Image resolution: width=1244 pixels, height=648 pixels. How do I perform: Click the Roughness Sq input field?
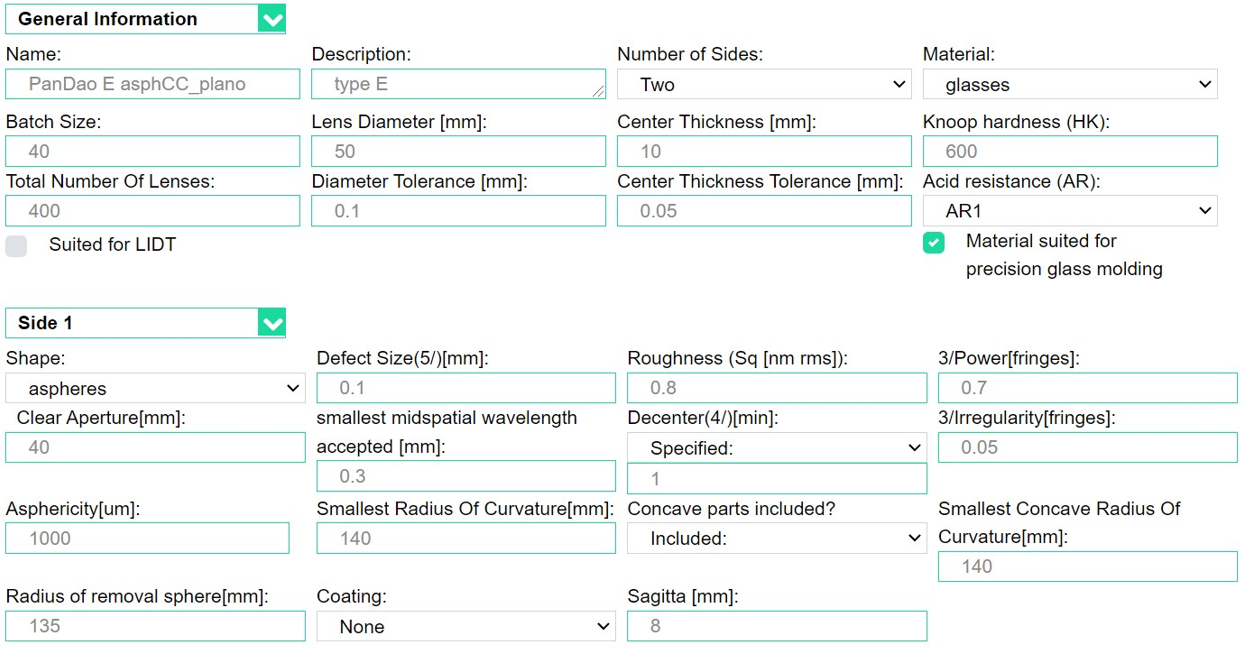776,388
